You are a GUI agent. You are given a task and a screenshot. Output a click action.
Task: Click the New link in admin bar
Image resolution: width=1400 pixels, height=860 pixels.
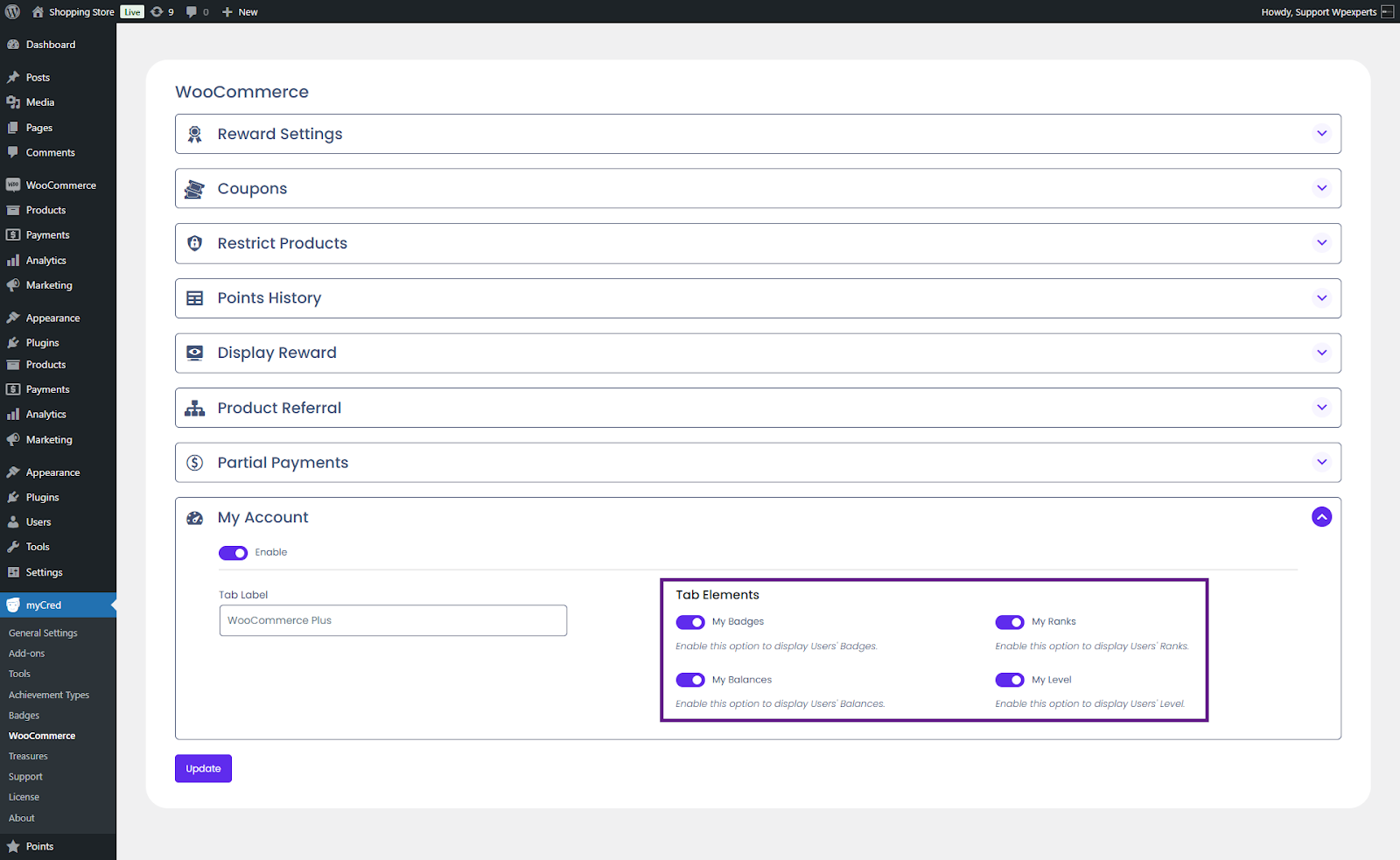[x=241, y=12]
